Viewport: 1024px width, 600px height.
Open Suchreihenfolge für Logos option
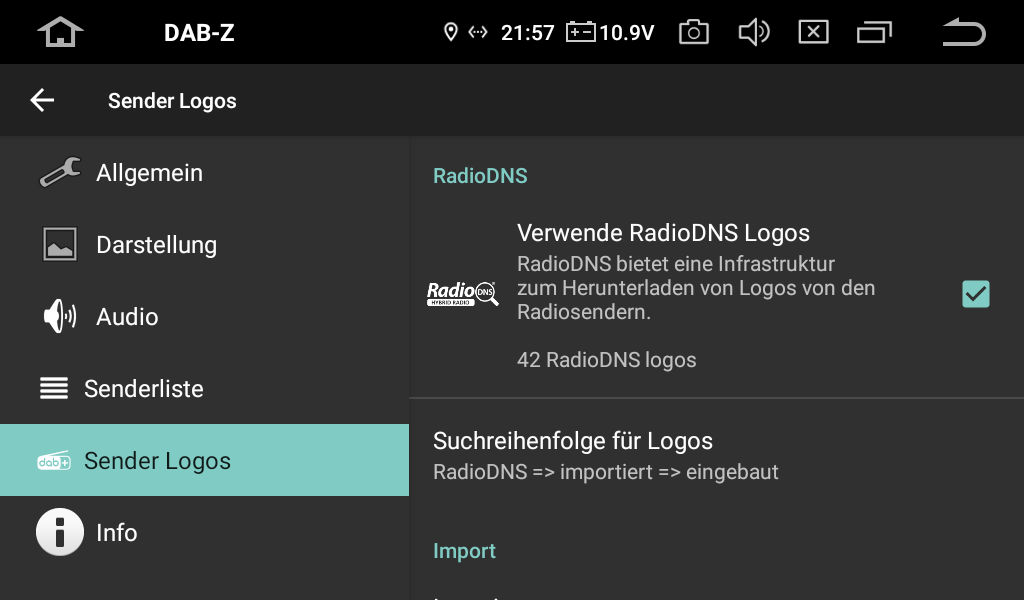pos(716,455)
